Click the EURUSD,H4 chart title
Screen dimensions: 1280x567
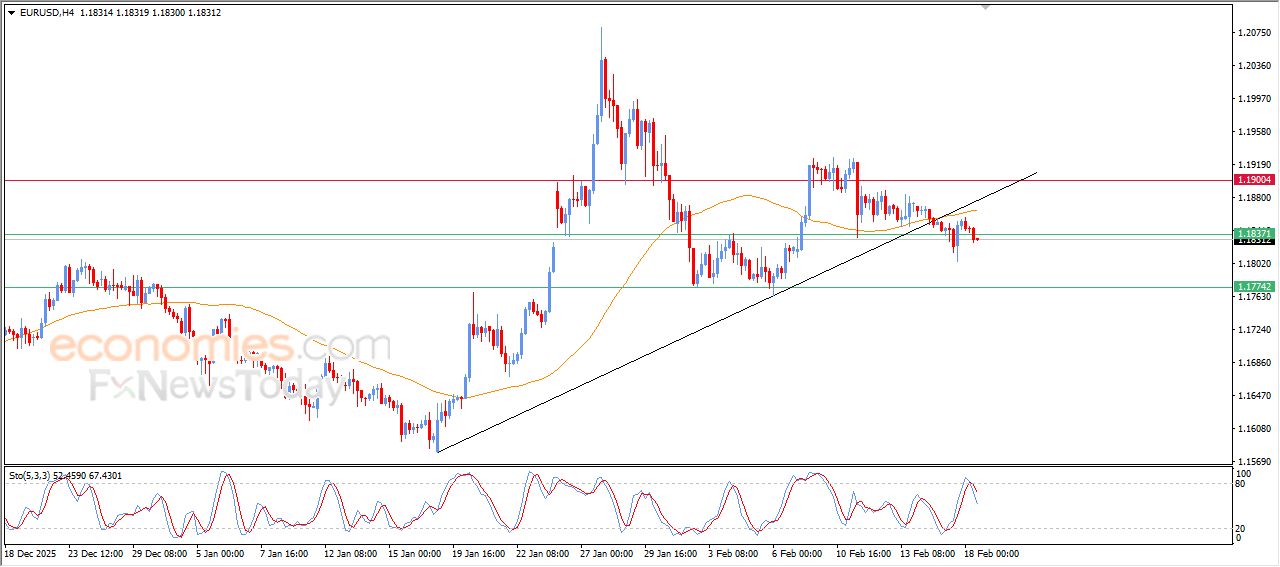pos(47,13)
